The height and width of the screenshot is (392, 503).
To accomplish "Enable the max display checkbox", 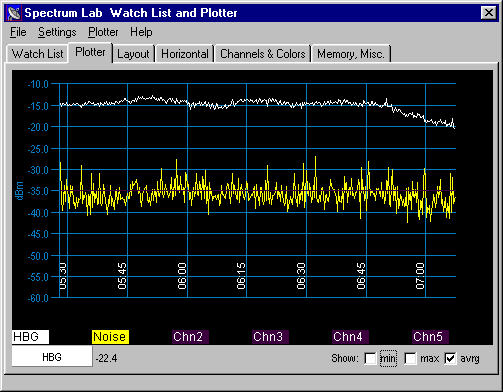I will point(410,359).
